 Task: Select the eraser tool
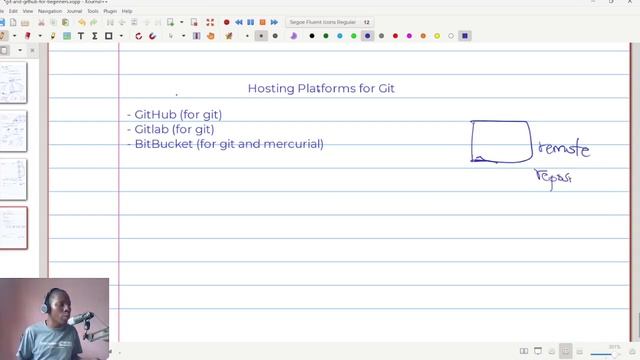[27, 36]
